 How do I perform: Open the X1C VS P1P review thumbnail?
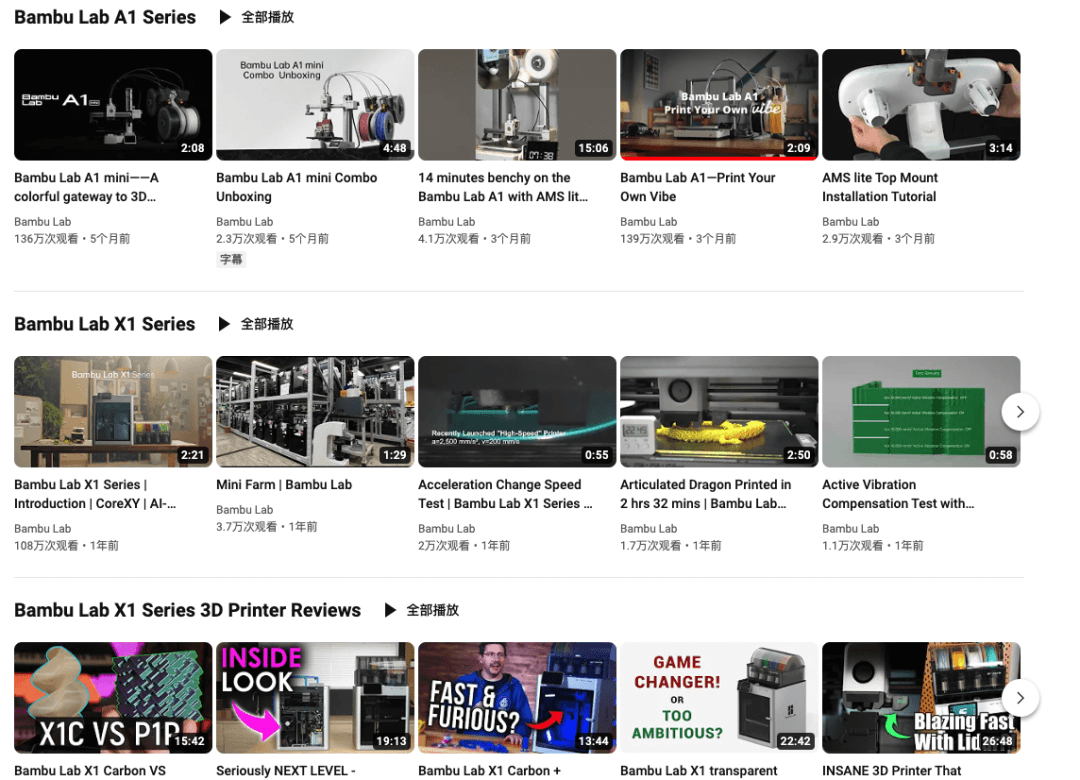tap(113, 697)
